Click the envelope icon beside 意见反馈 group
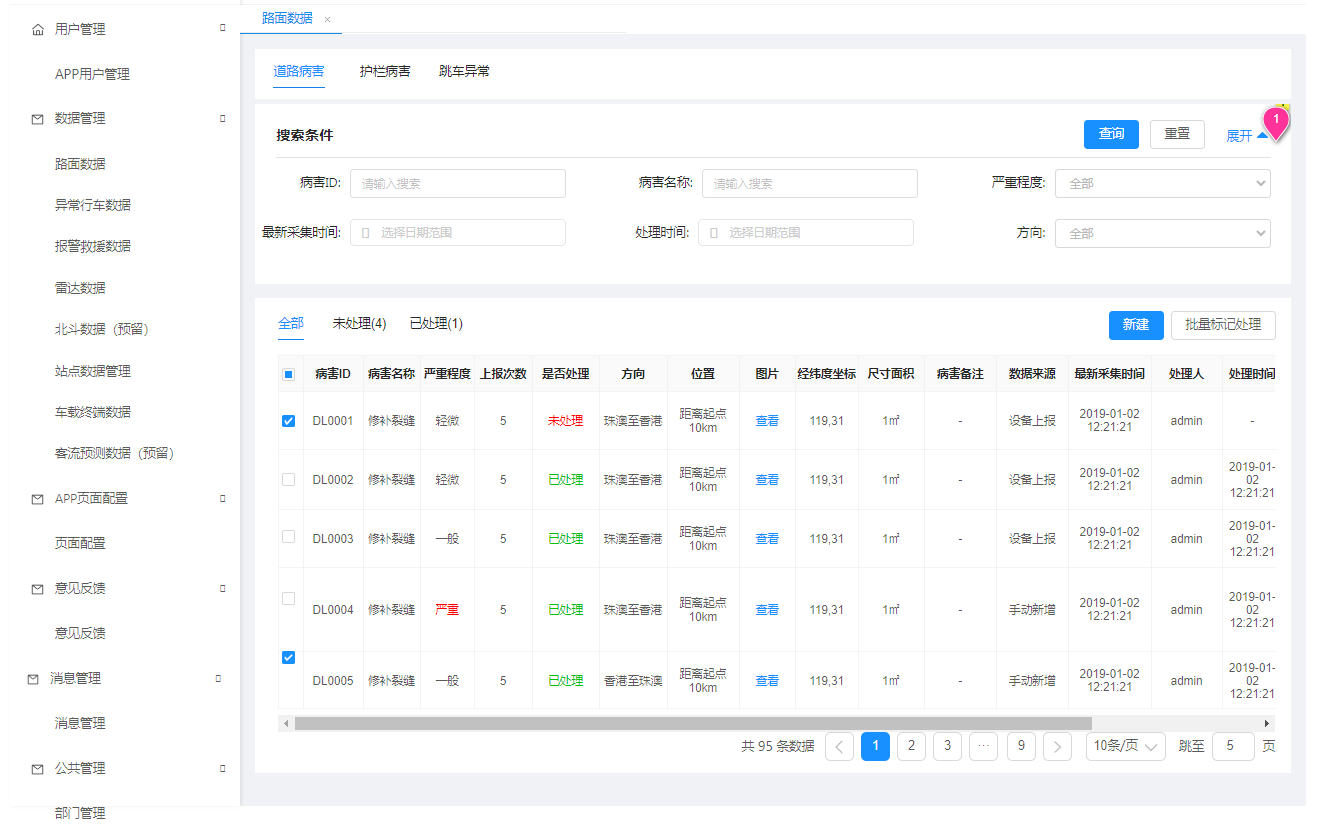This screenshot has height=829, width=1327. click(x=38, y=589)
